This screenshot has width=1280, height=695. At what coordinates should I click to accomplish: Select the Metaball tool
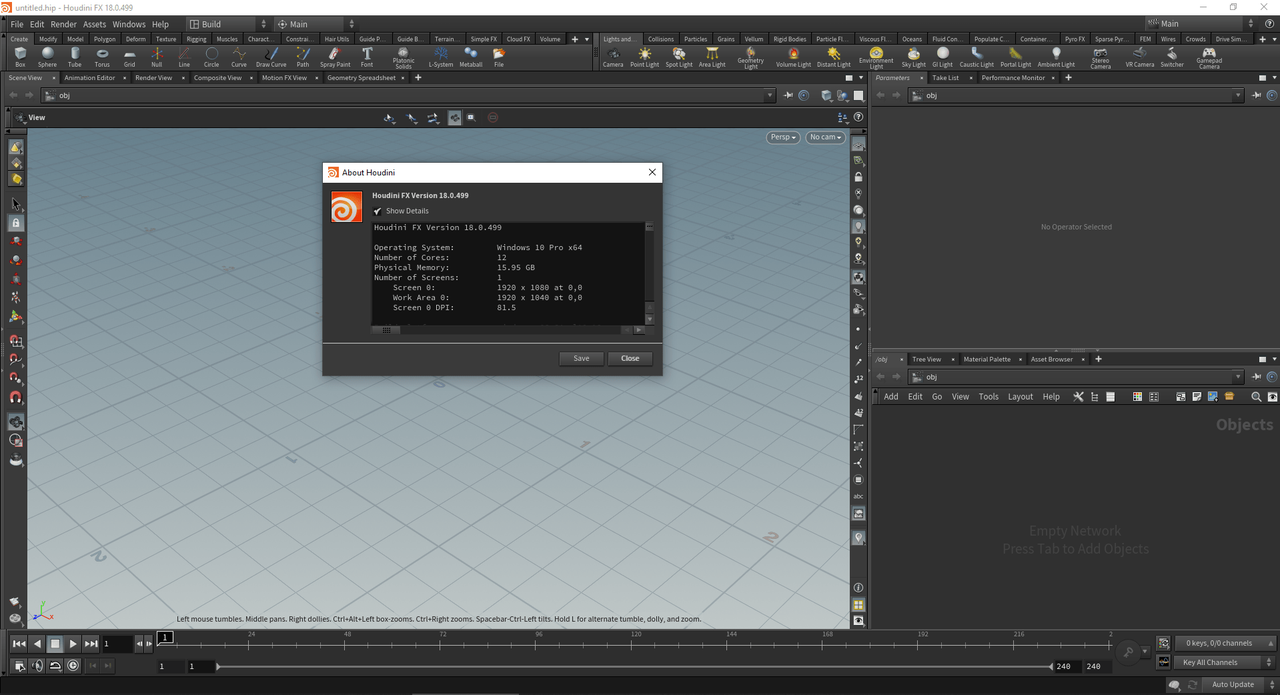coord(471,57)
